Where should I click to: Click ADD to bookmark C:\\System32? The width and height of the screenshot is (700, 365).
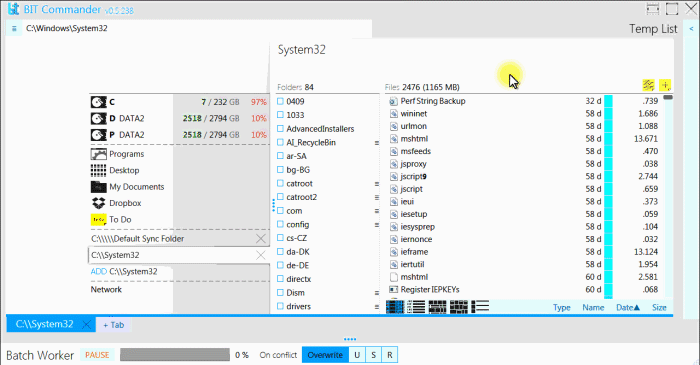(x=99, y=271)
